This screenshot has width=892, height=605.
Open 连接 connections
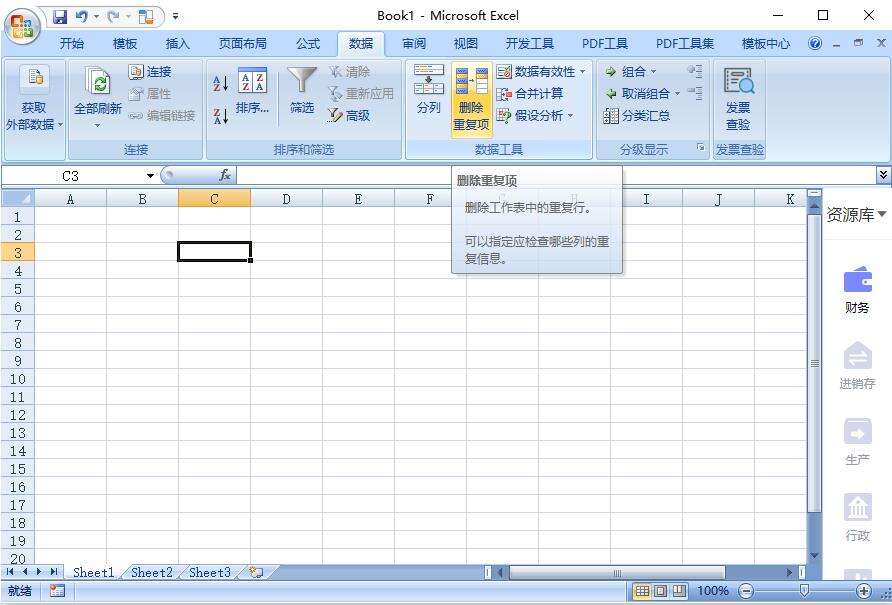(x=151, y=72)
